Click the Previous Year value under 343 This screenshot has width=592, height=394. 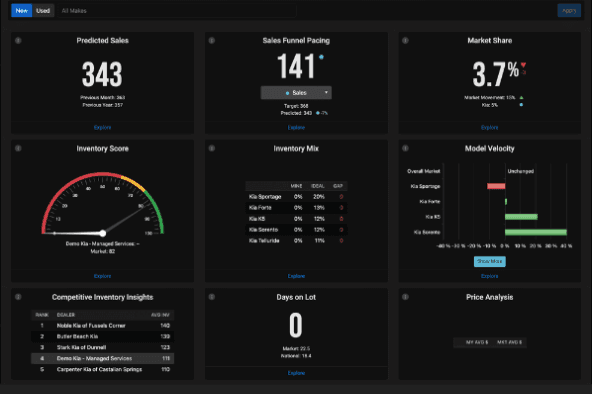click(102, 105)
